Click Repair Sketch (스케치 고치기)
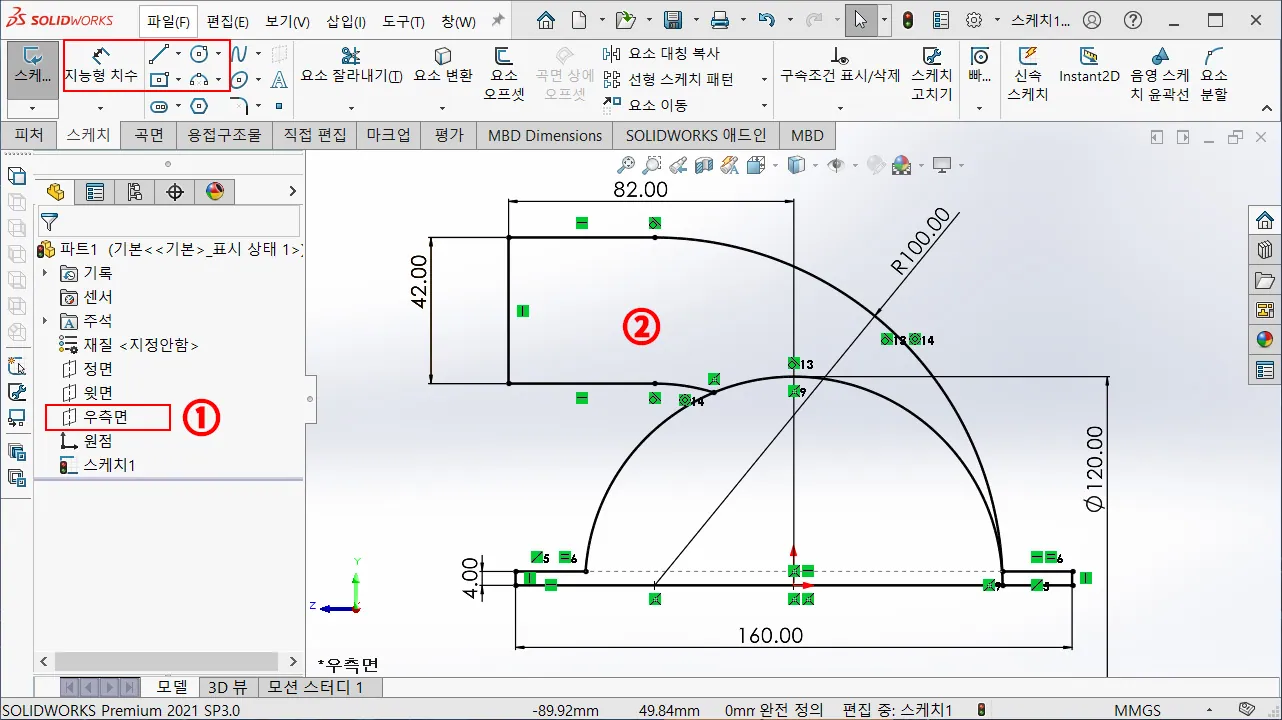The width and height of the screenshot is (1282, 720). [932, 74]
